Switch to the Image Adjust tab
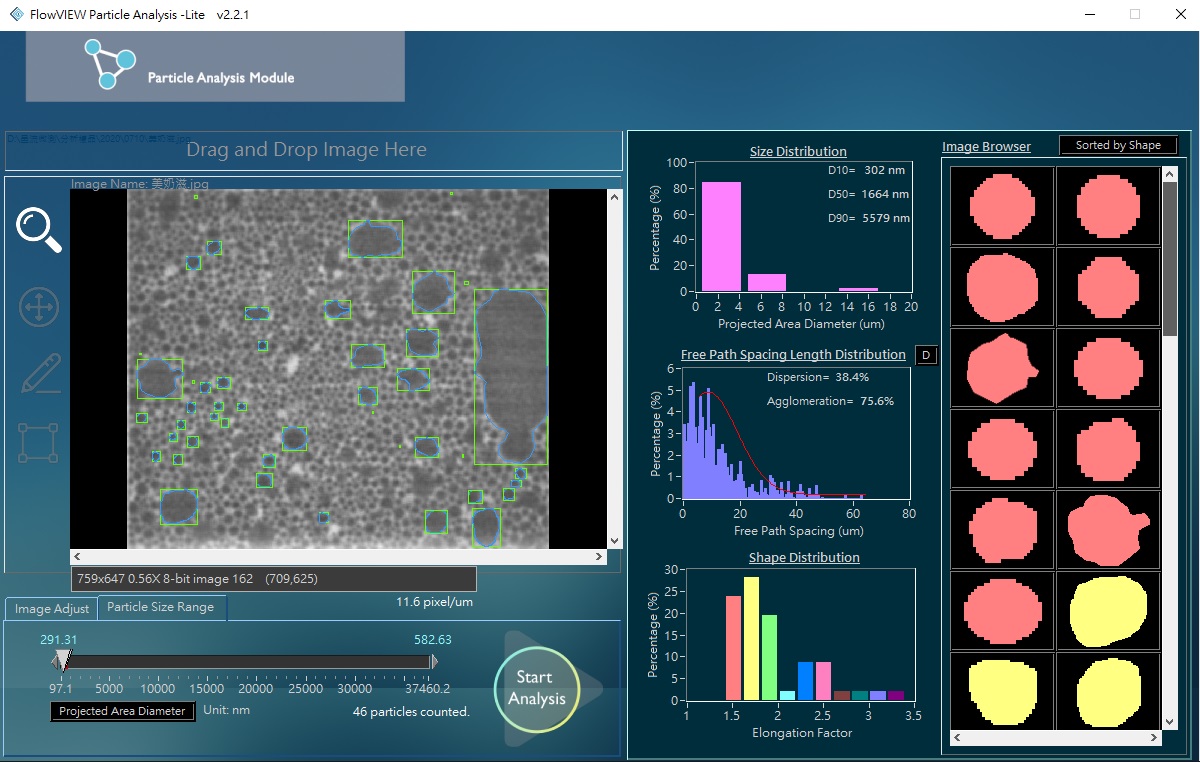The width and height of the screenshot is (1200, 762). click(x=52, y=608)
